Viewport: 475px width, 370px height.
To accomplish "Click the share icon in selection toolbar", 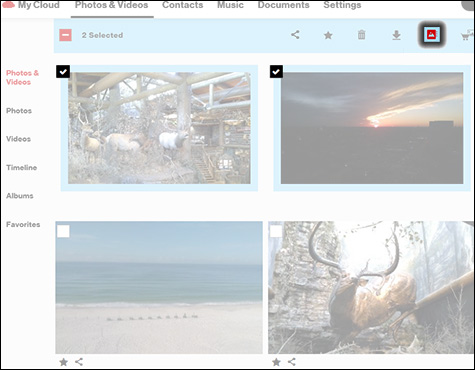I will (x=295, y=35).
